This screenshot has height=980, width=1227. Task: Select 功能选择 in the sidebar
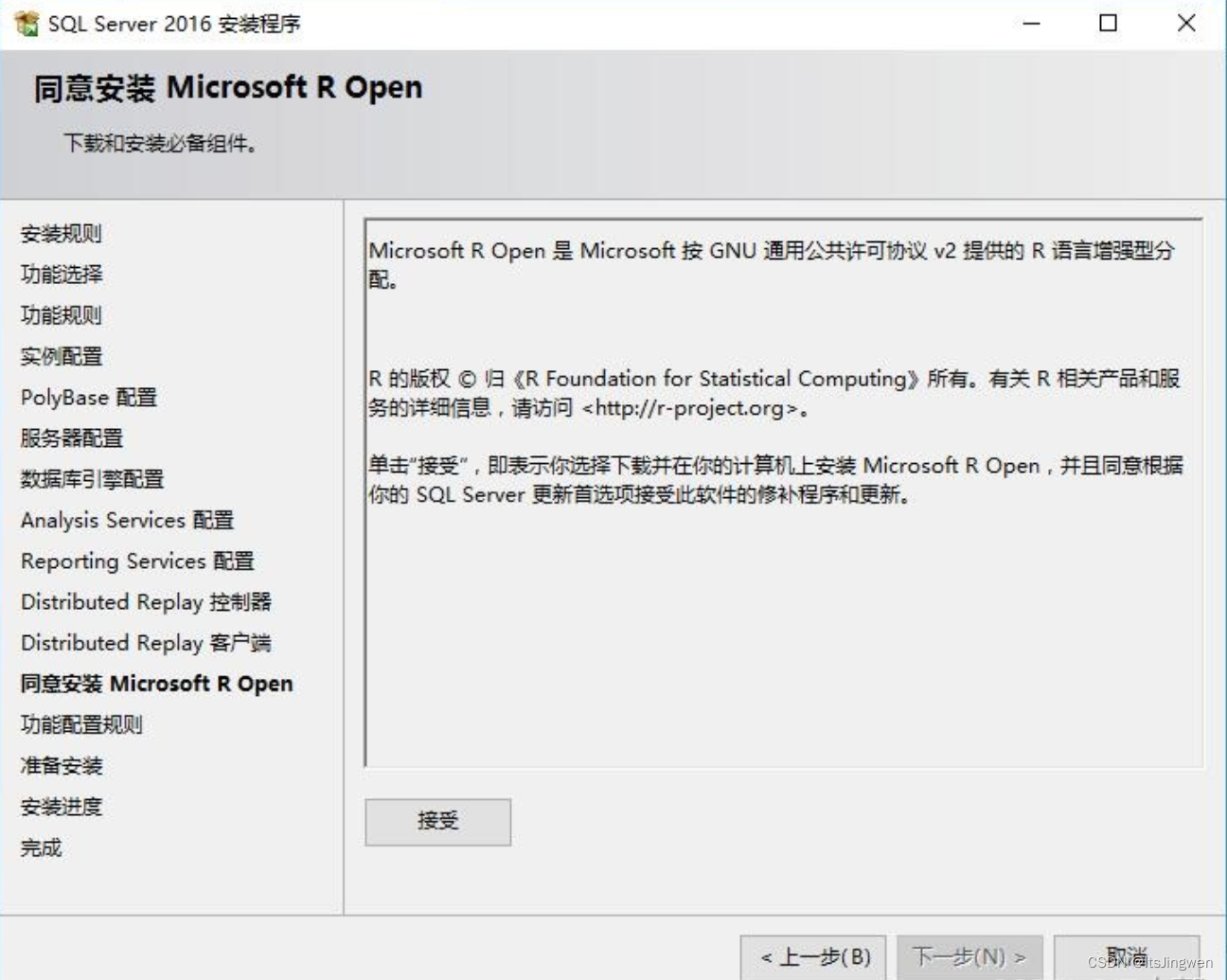(62, 275)
